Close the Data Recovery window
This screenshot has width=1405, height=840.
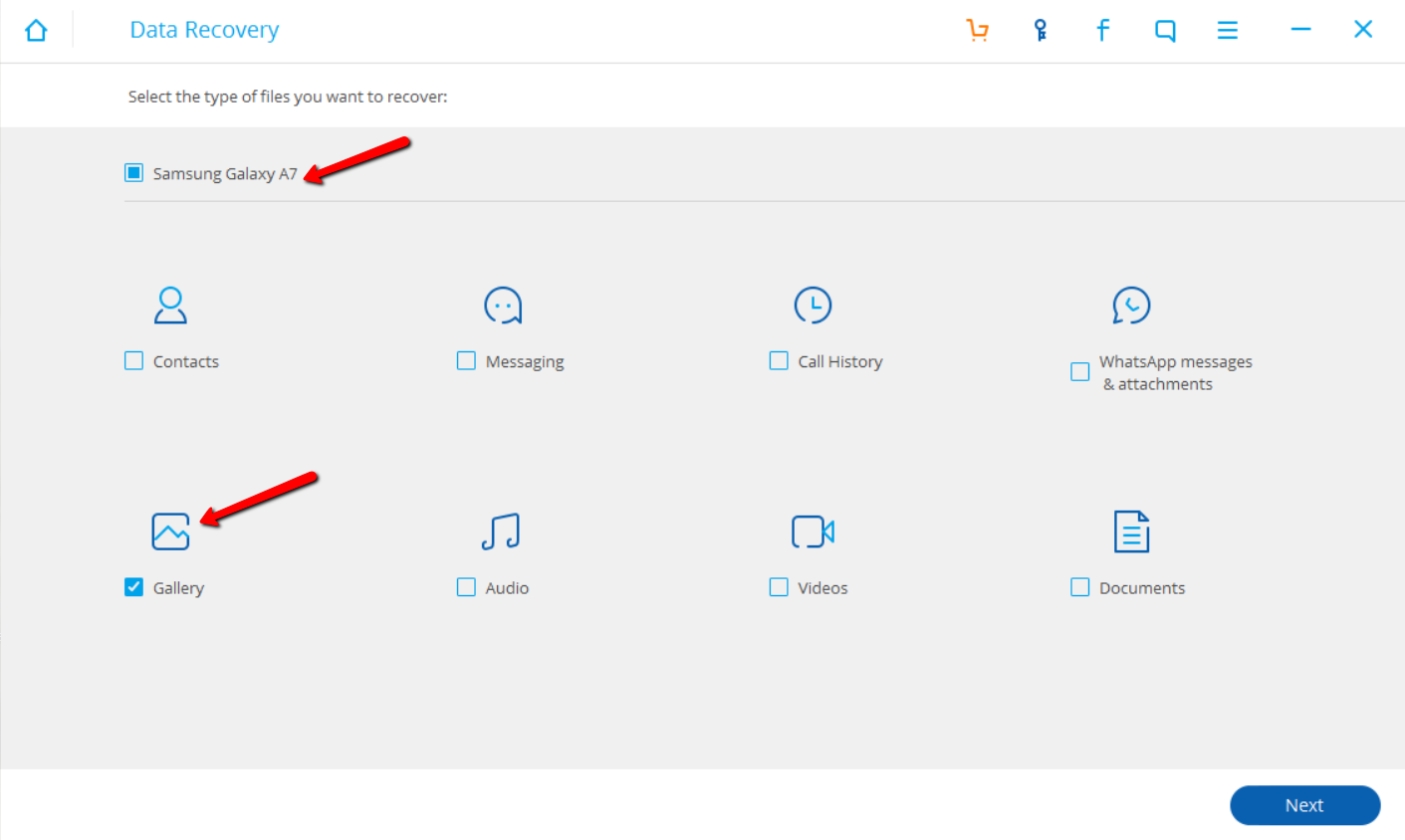tap(1363, 30)
